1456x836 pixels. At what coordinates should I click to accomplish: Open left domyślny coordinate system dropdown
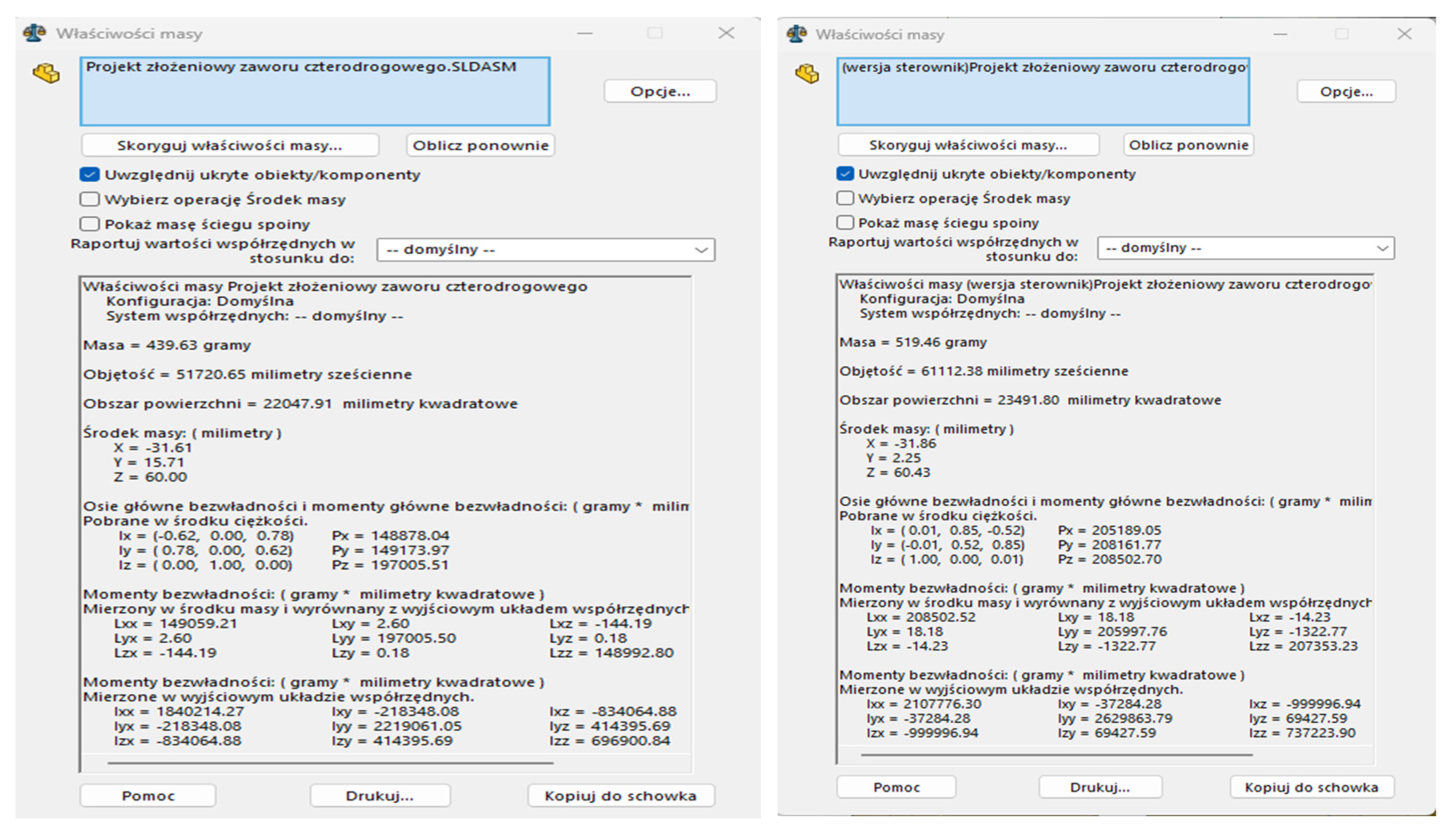click(545, 250)
